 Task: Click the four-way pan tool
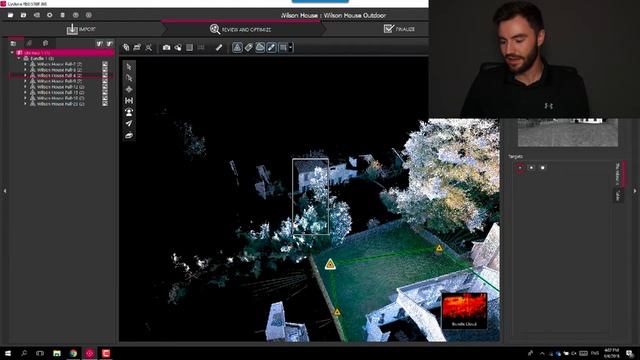129,89
